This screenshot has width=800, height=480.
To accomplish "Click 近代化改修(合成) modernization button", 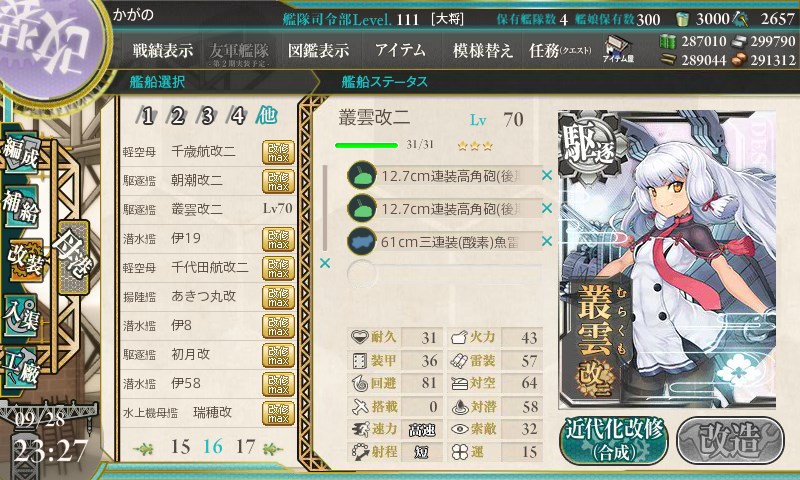I will tap(614, 440).
